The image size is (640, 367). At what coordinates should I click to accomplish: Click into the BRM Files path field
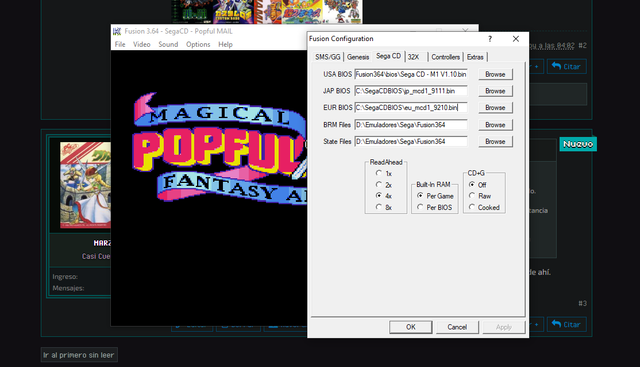coord(411,125)
